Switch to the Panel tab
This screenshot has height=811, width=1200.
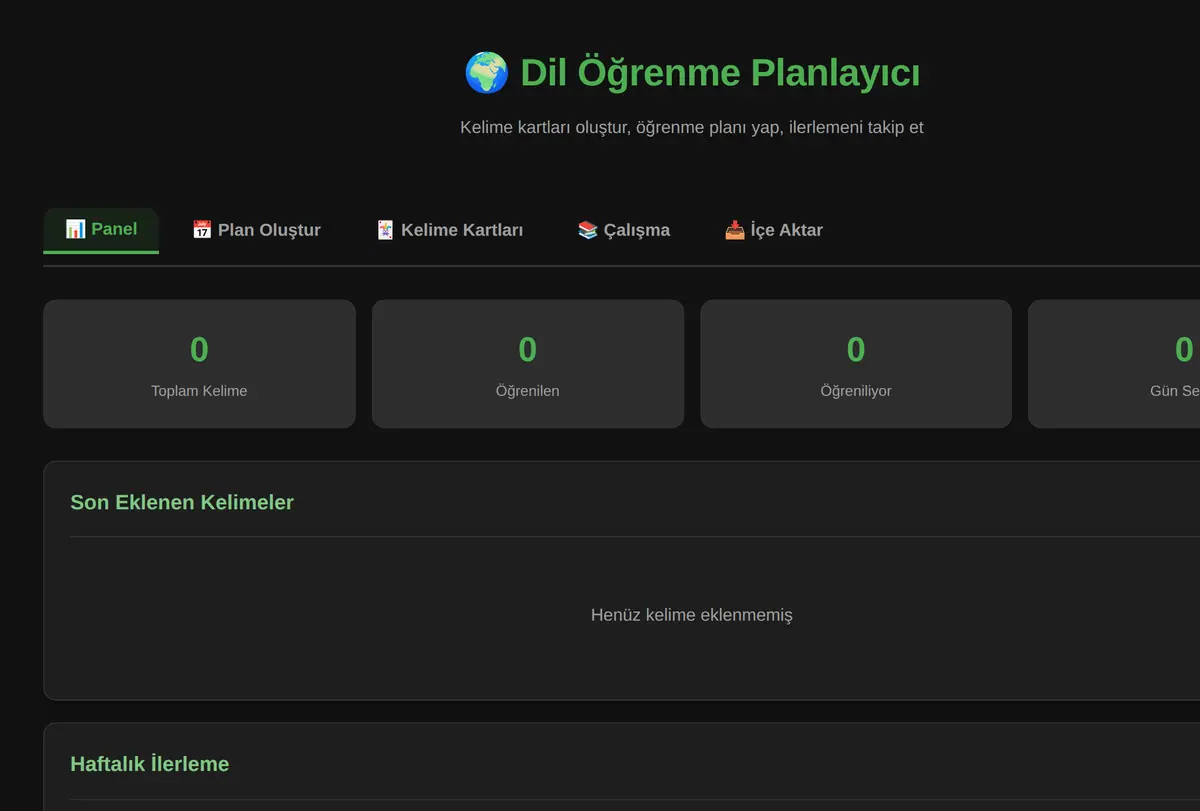click(101, 230)
